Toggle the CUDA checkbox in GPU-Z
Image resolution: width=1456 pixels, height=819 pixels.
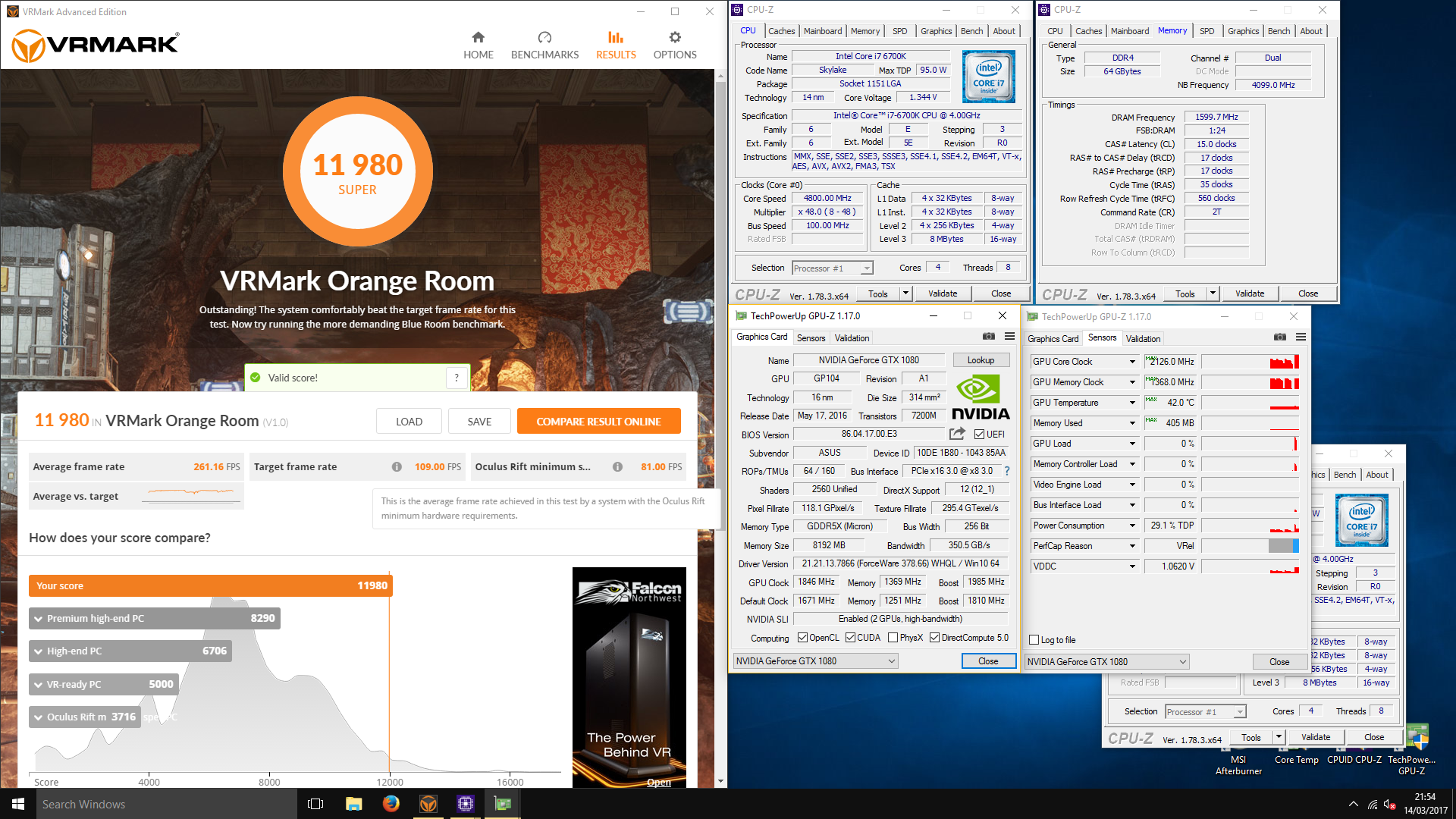[x=850, y=638]
